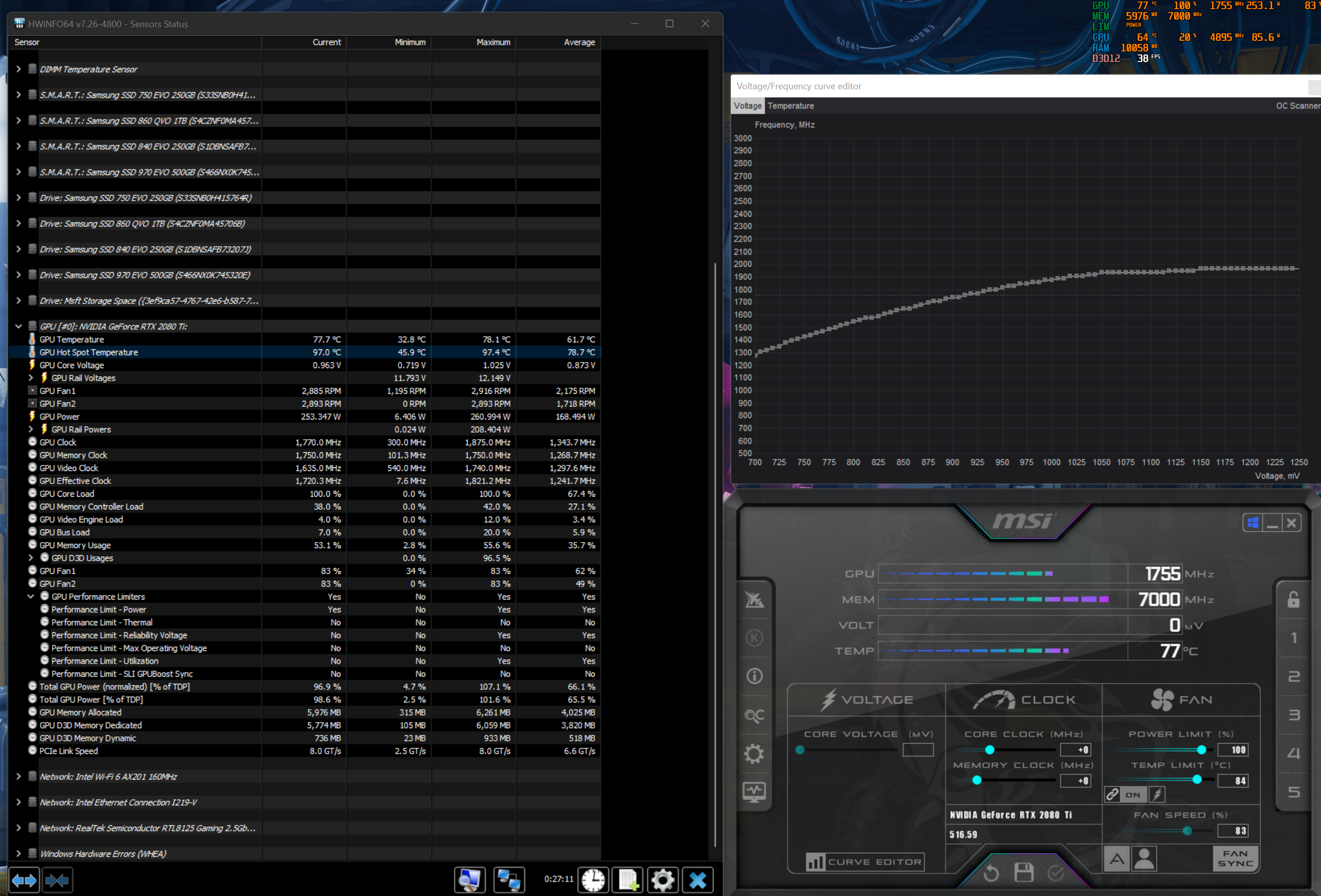1321x896 pixels.
Task: Minimize the MSI Afterburner window
Action: click(x=1273, y=523)
